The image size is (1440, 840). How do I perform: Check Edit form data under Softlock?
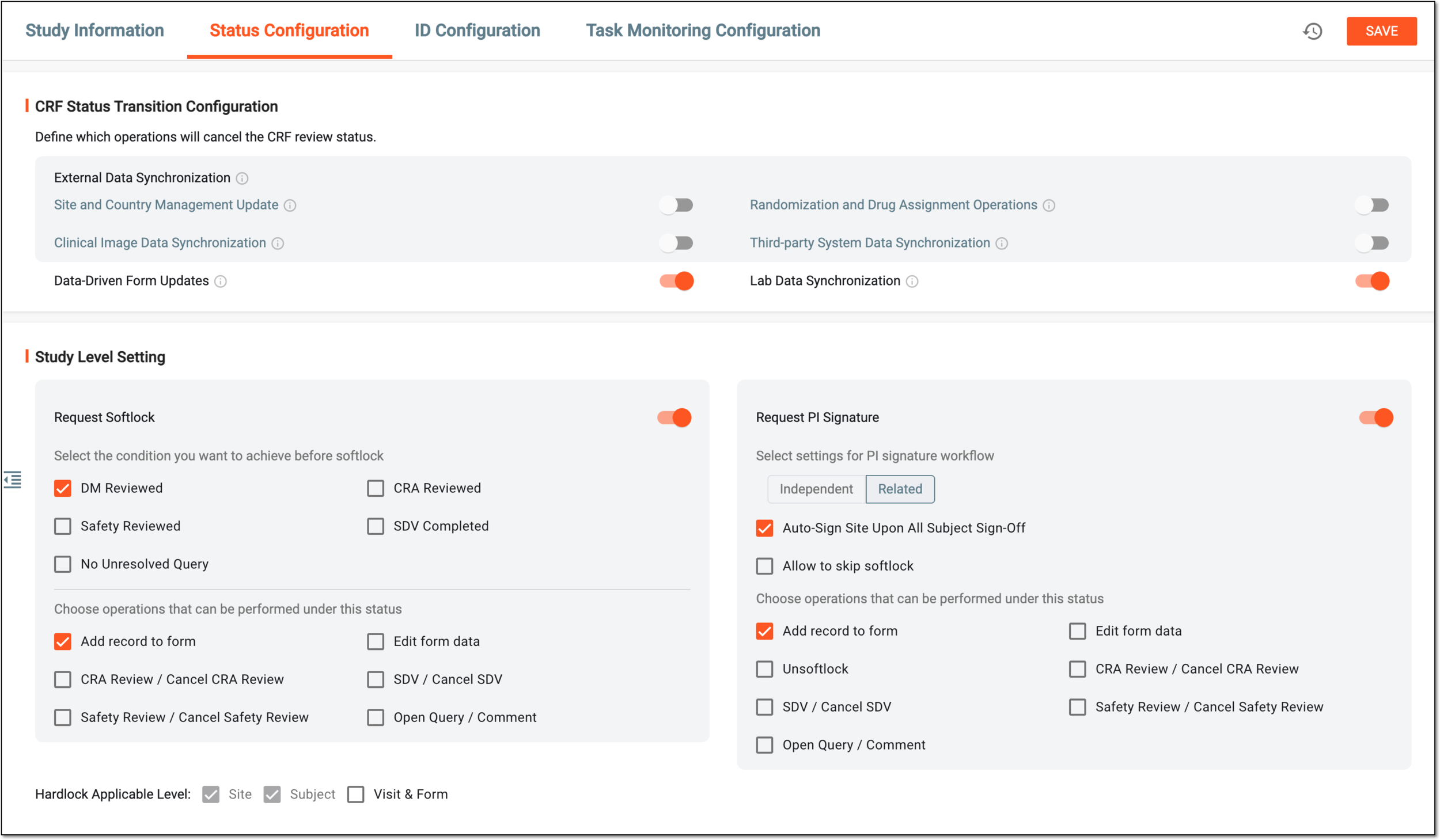pyautogui.click(x=376, y=641)
